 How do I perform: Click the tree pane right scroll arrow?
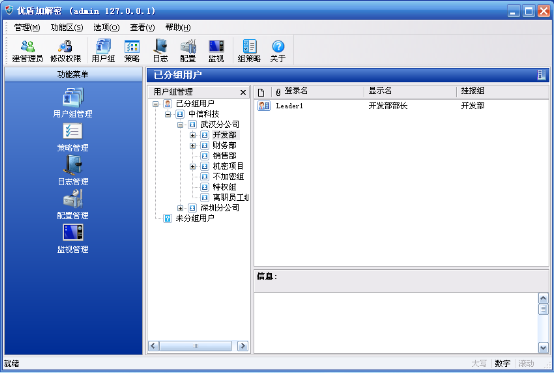tap(243, 346)
